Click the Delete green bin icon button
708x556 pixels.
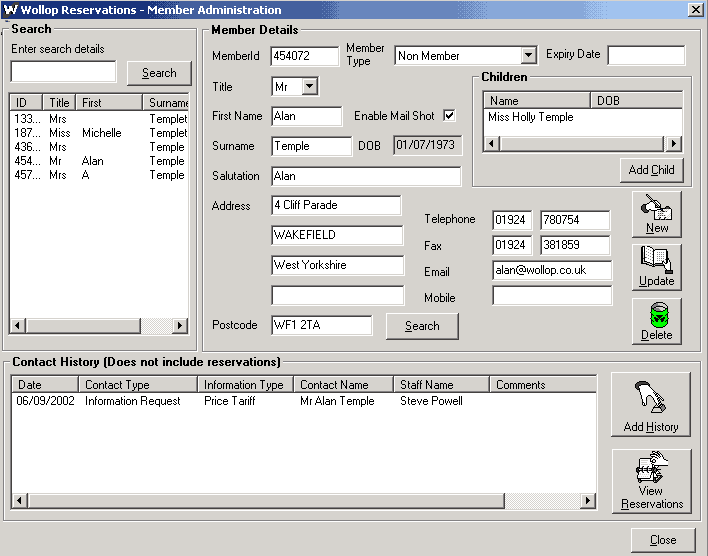pos(657,321)
